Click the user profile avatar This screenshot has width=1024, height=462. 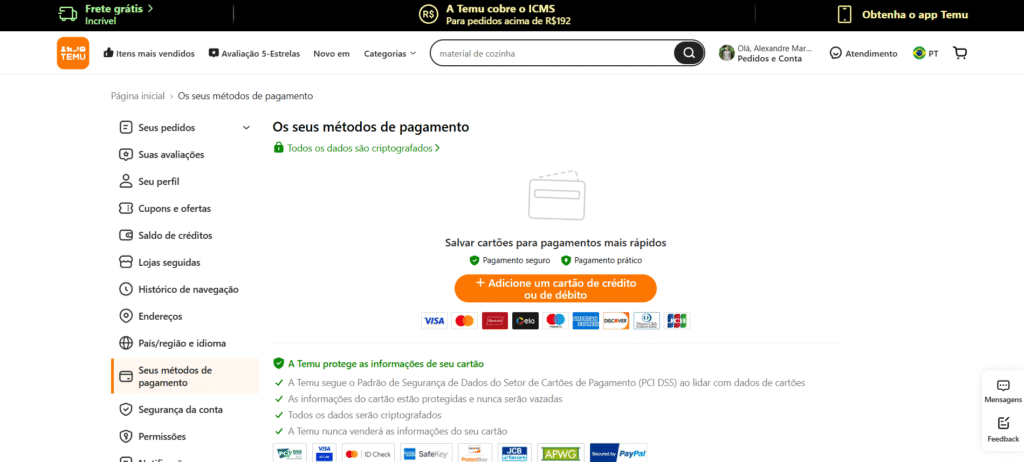(x=726, y=53)
